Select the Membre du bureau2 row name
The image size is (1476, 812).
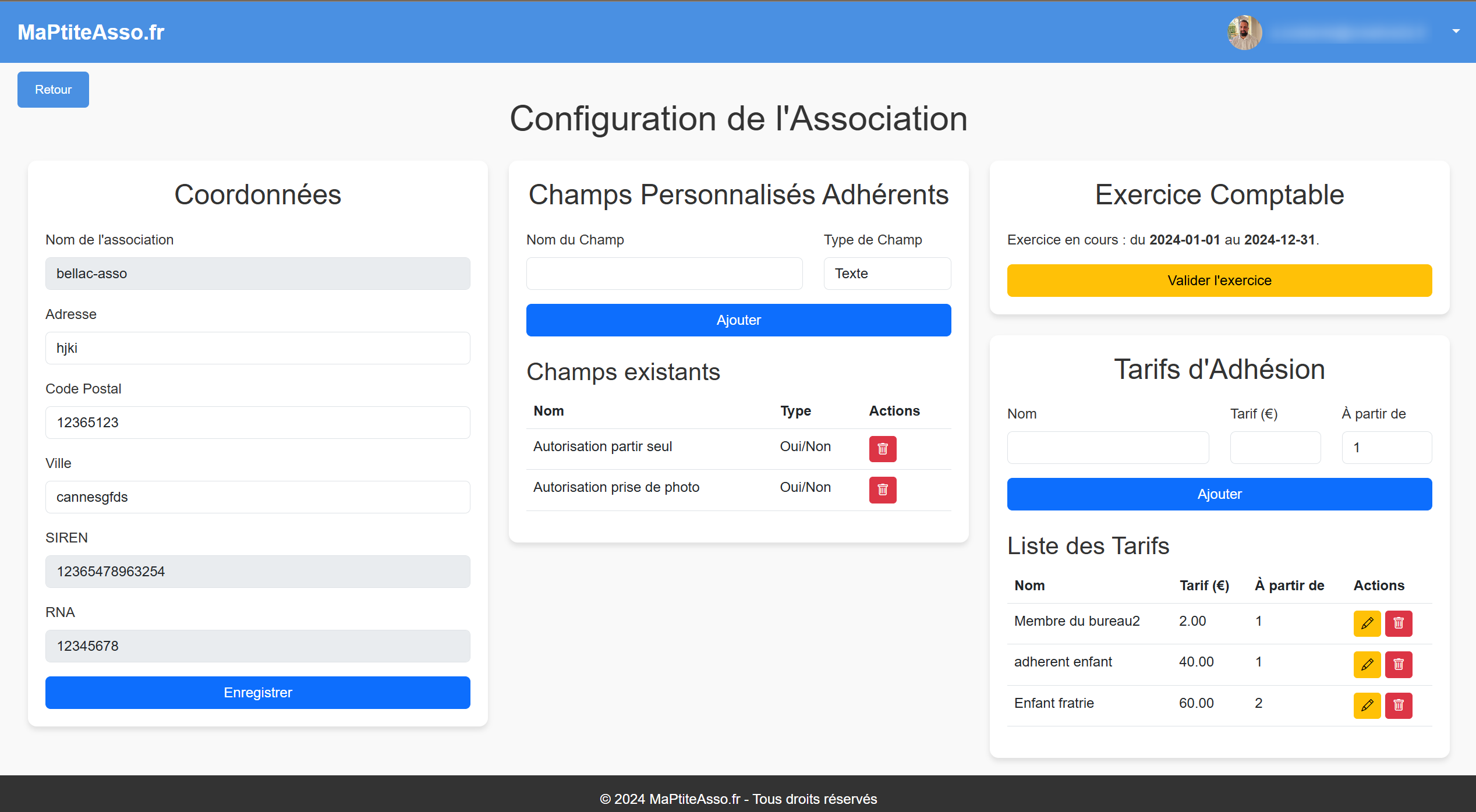point(1077,621)
